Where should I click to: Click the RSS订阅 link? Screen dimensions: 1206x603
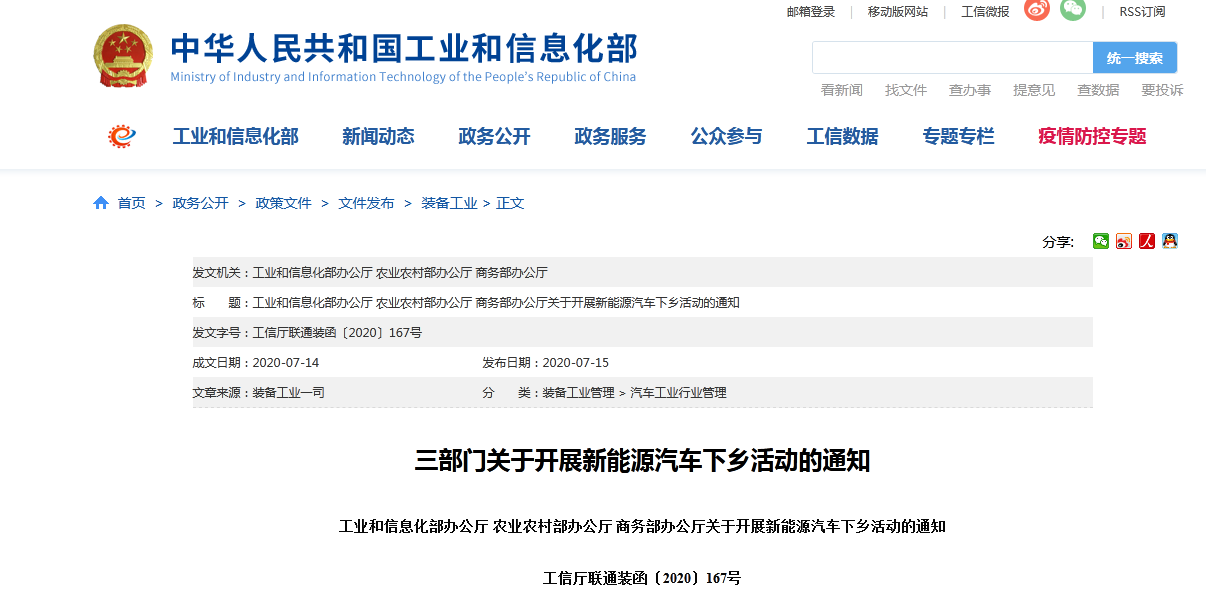point(1142,12)
